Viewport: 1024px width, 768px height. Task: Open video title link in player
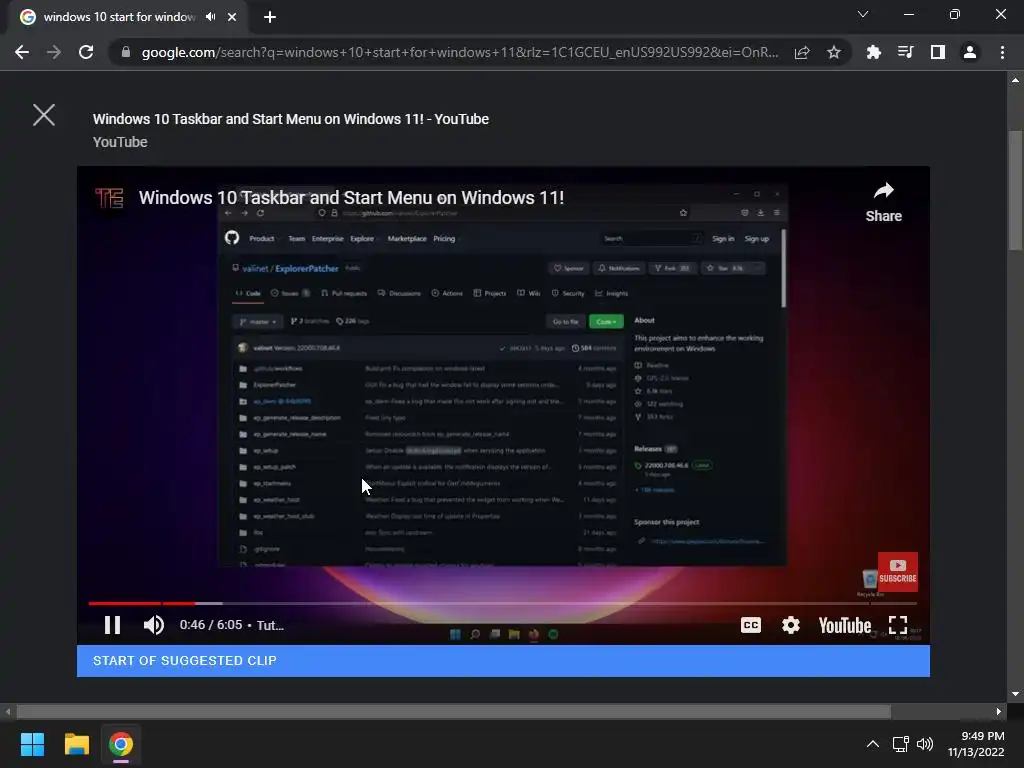351,197
